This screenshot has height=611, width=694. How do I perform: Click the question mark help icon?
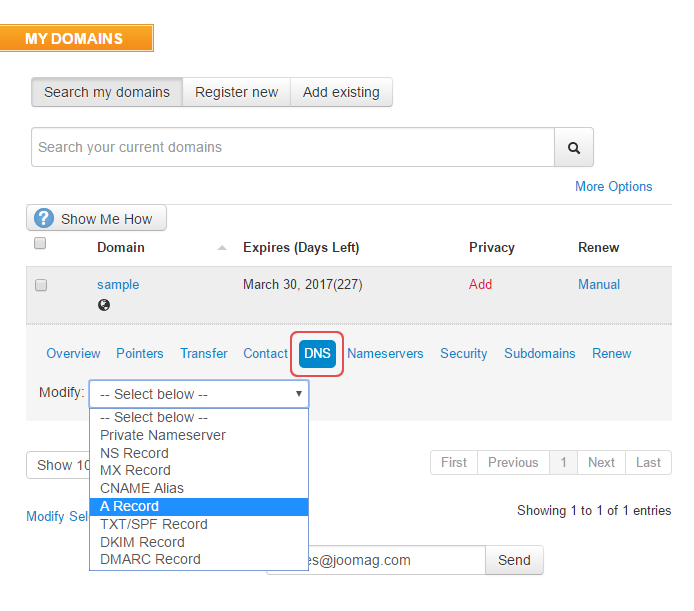pyautogui.click(x=44, y=219)
